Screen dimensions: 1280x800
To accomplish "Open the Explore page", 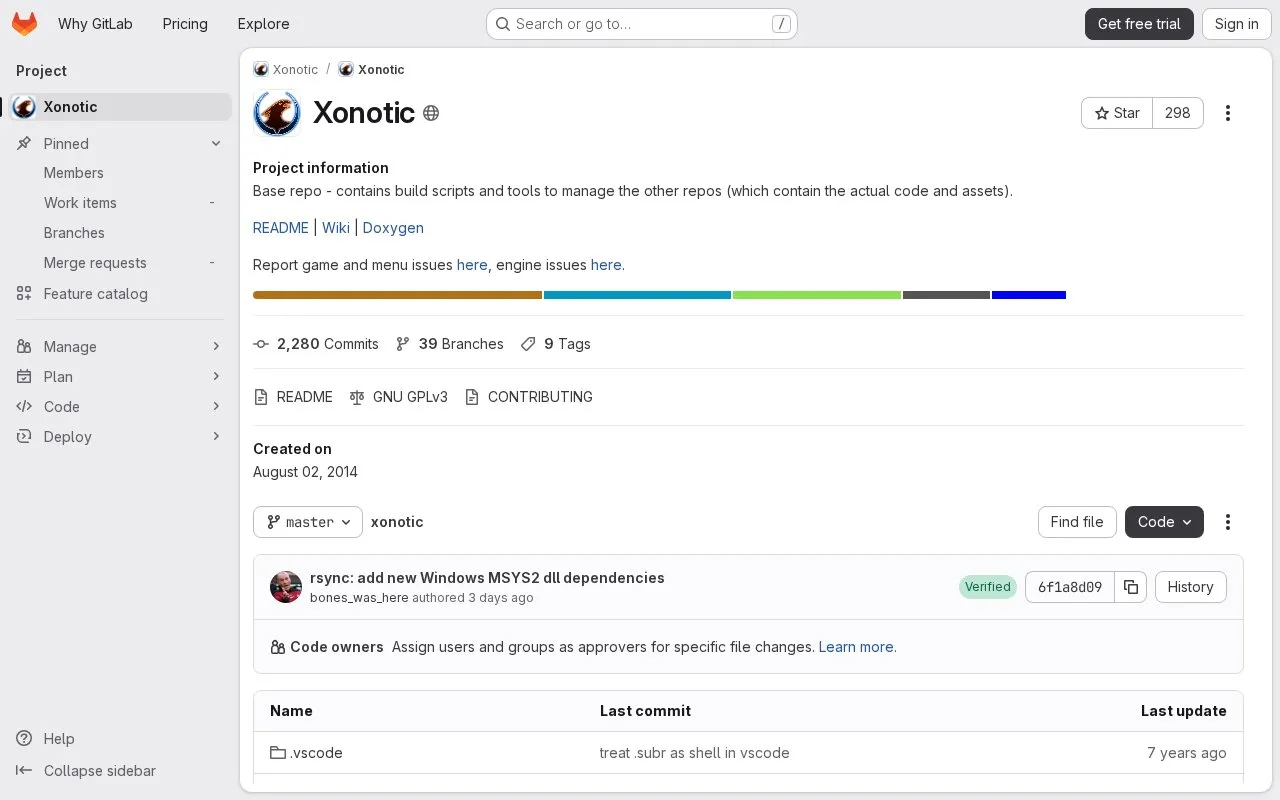I will [x=264, y=24].
